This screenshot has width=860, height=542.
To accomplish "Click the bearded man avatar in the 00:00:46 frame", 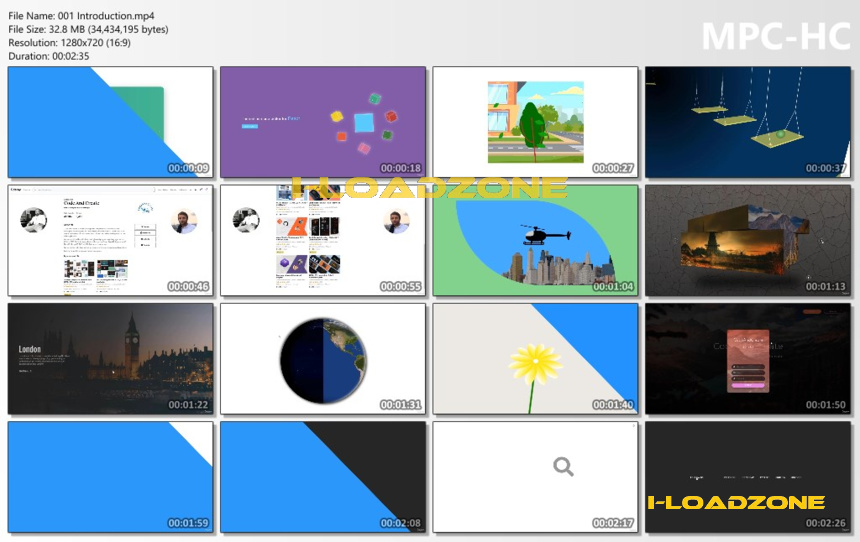I will (x=184, y=221).
